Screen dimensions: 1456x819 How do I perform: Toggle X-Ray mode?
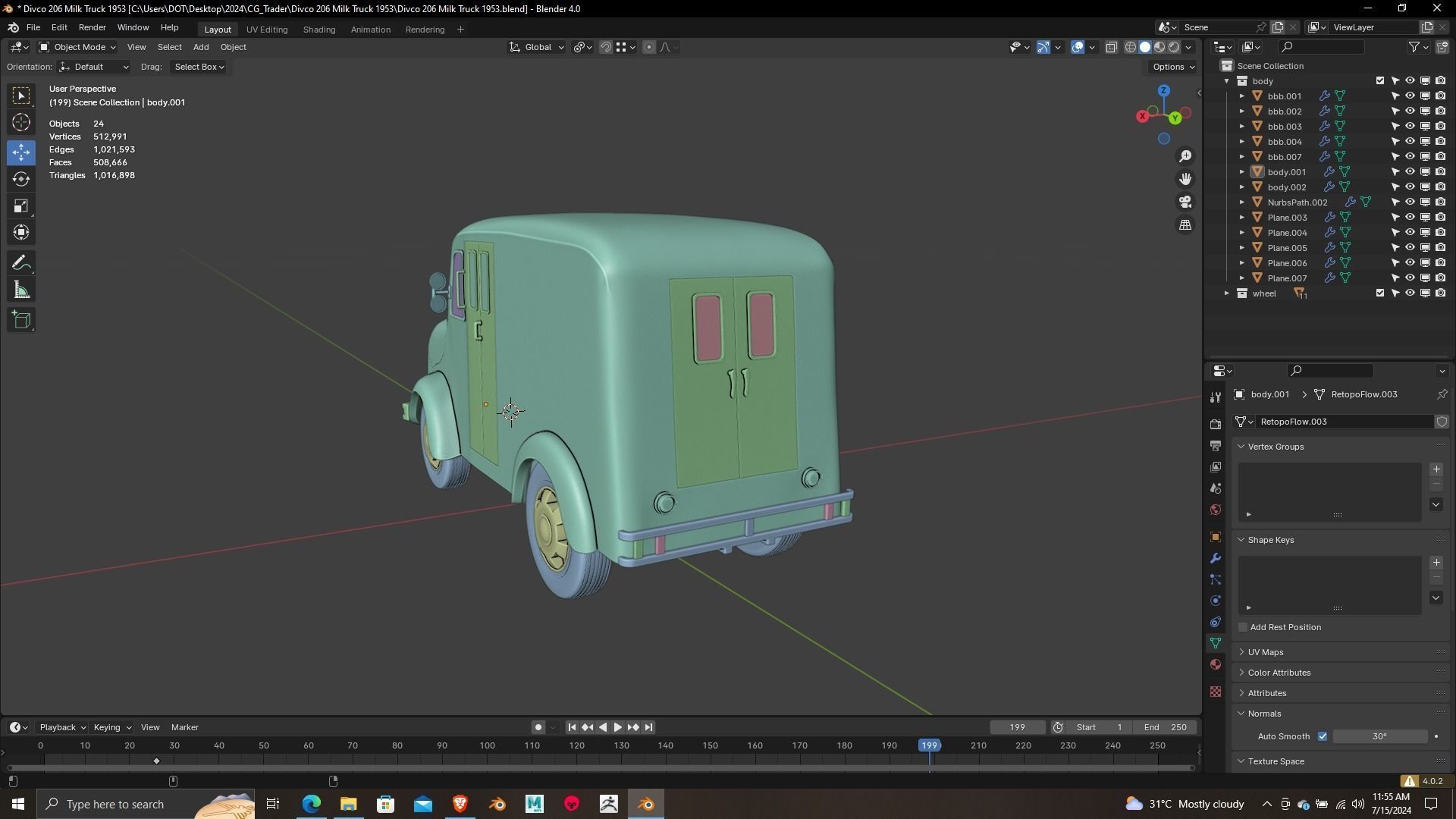[1111, 47]
